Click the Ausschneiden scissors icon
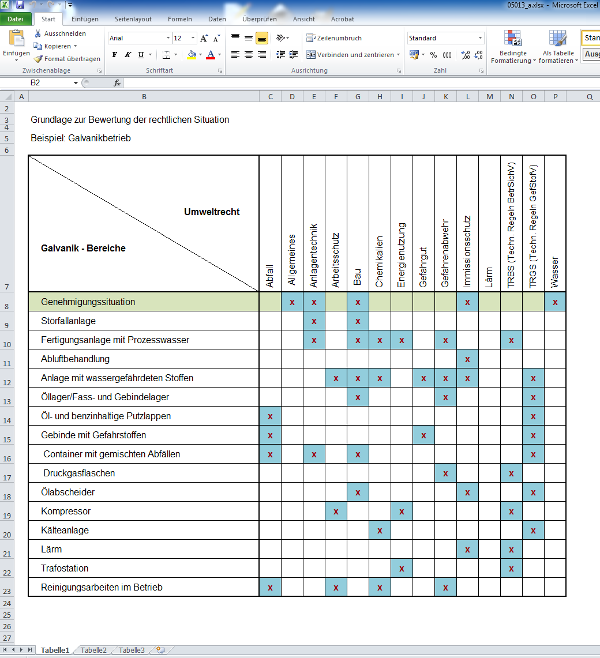600x658 pixels. point(38,33)
